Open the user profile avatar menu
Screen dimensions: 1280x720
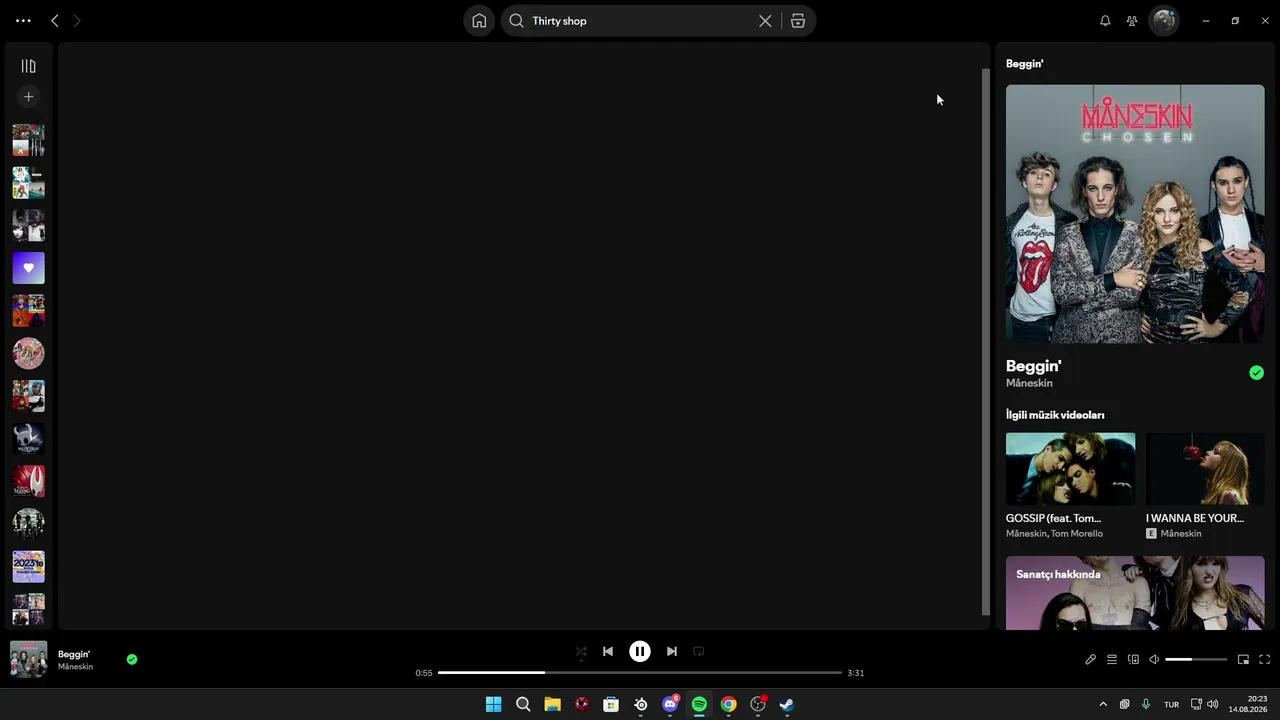[1164, 21]
